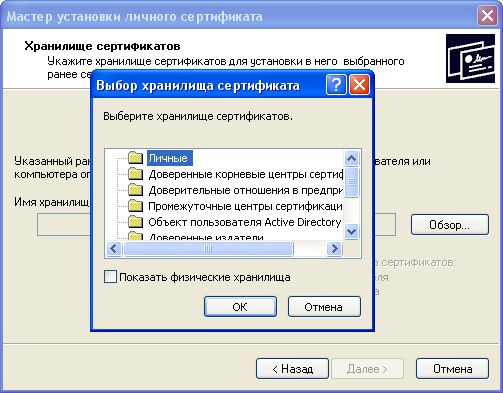Image resolution: width=503 pixels, height=393 pixels.
Task: Click the store list scroll right arrow
Action: 334,248
